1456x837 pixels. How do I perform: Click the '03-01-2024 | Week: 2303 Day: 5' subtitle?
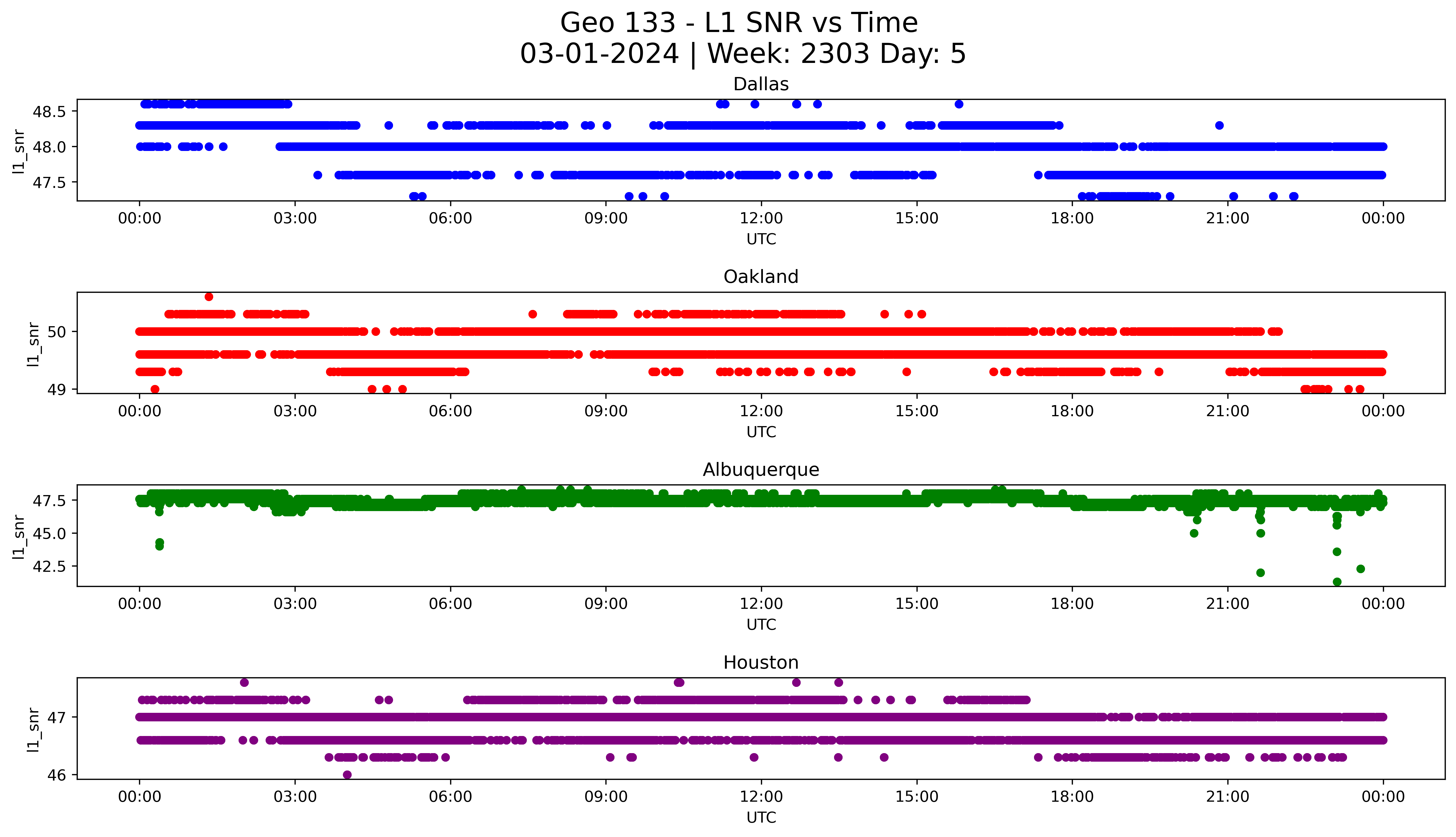pos(743,54)
